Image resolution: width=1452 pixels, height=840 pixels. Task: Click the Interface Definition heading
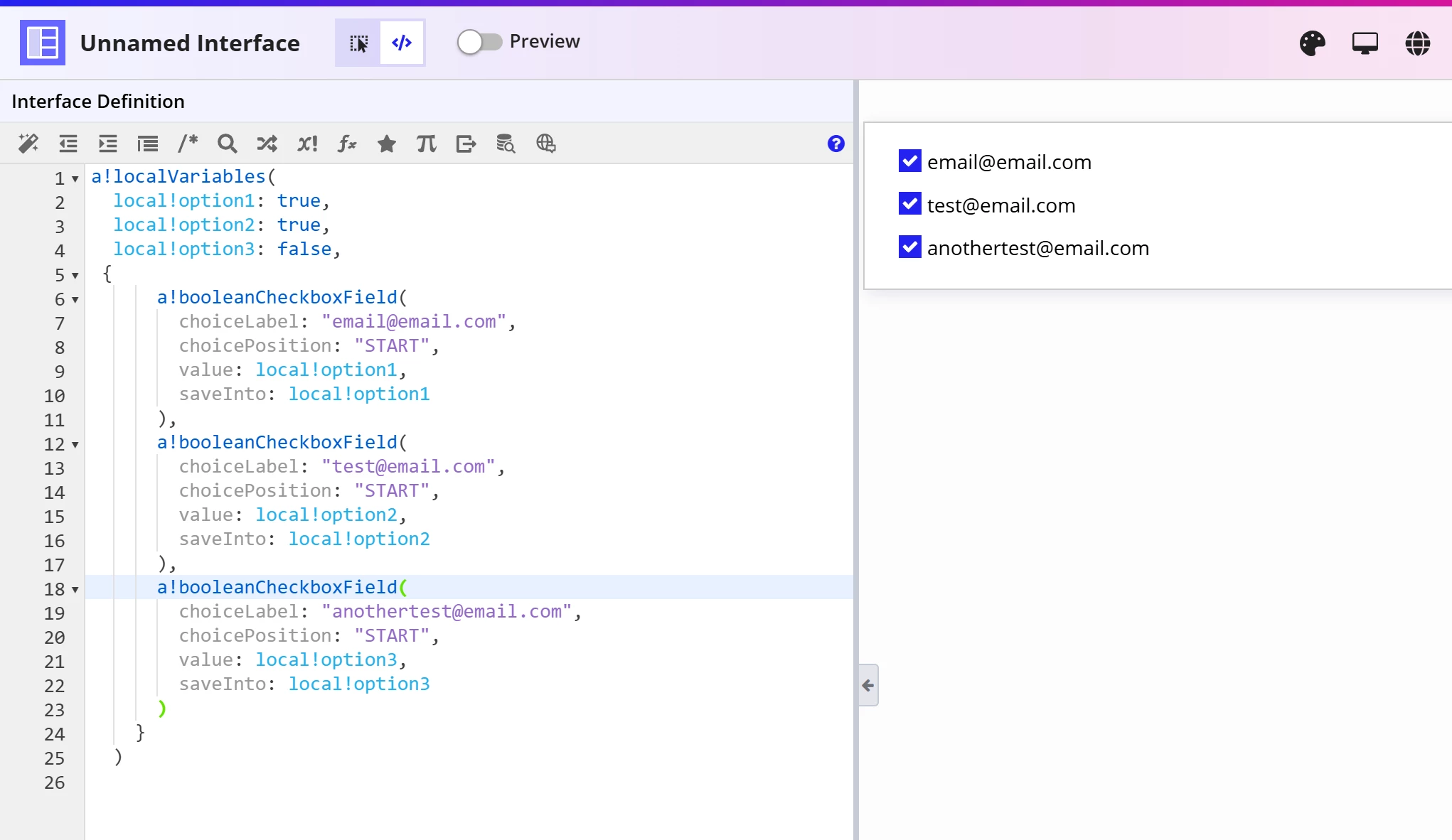(x=98, y=102)
